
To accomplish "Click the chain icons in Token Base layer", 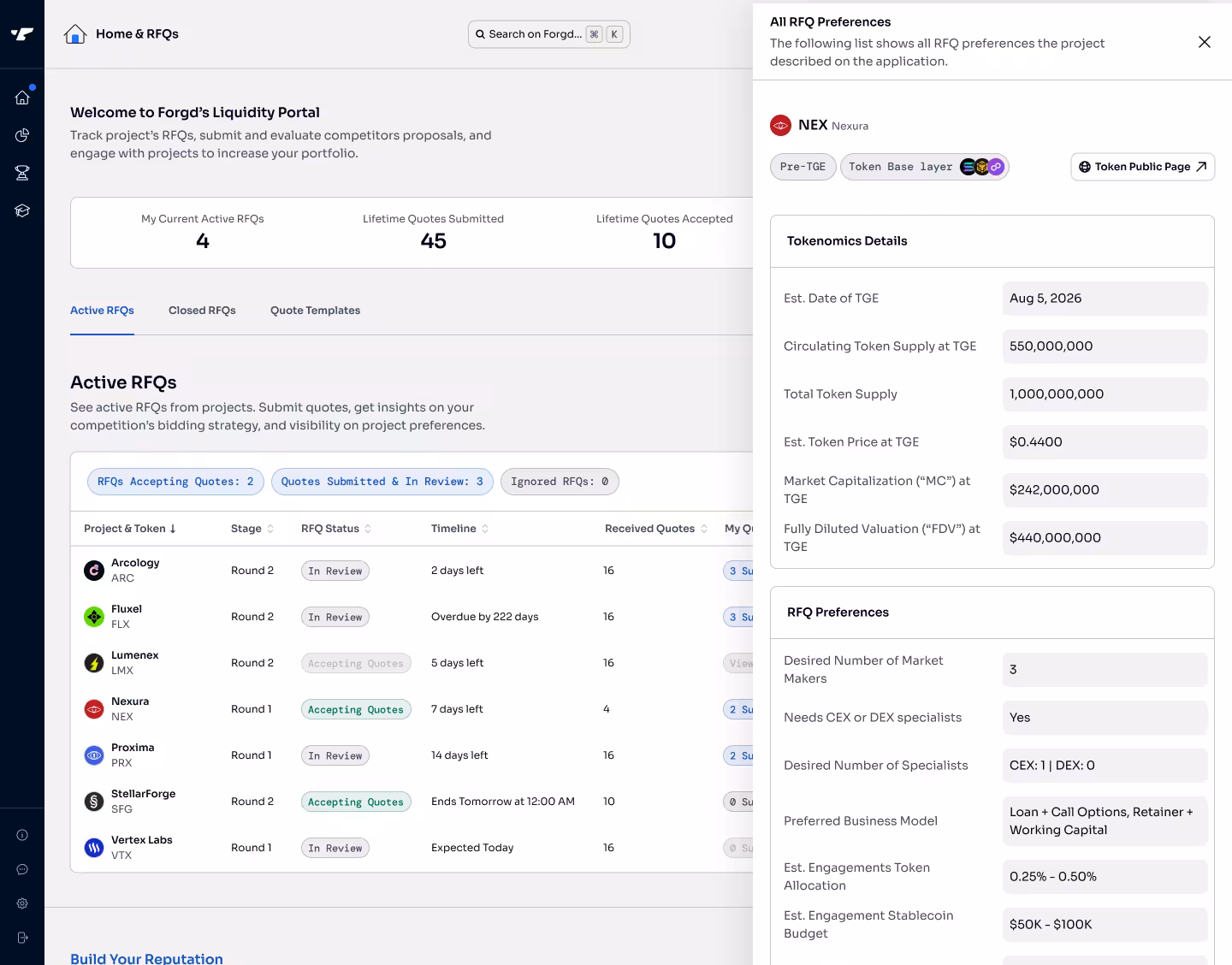I will pos(981,167).
